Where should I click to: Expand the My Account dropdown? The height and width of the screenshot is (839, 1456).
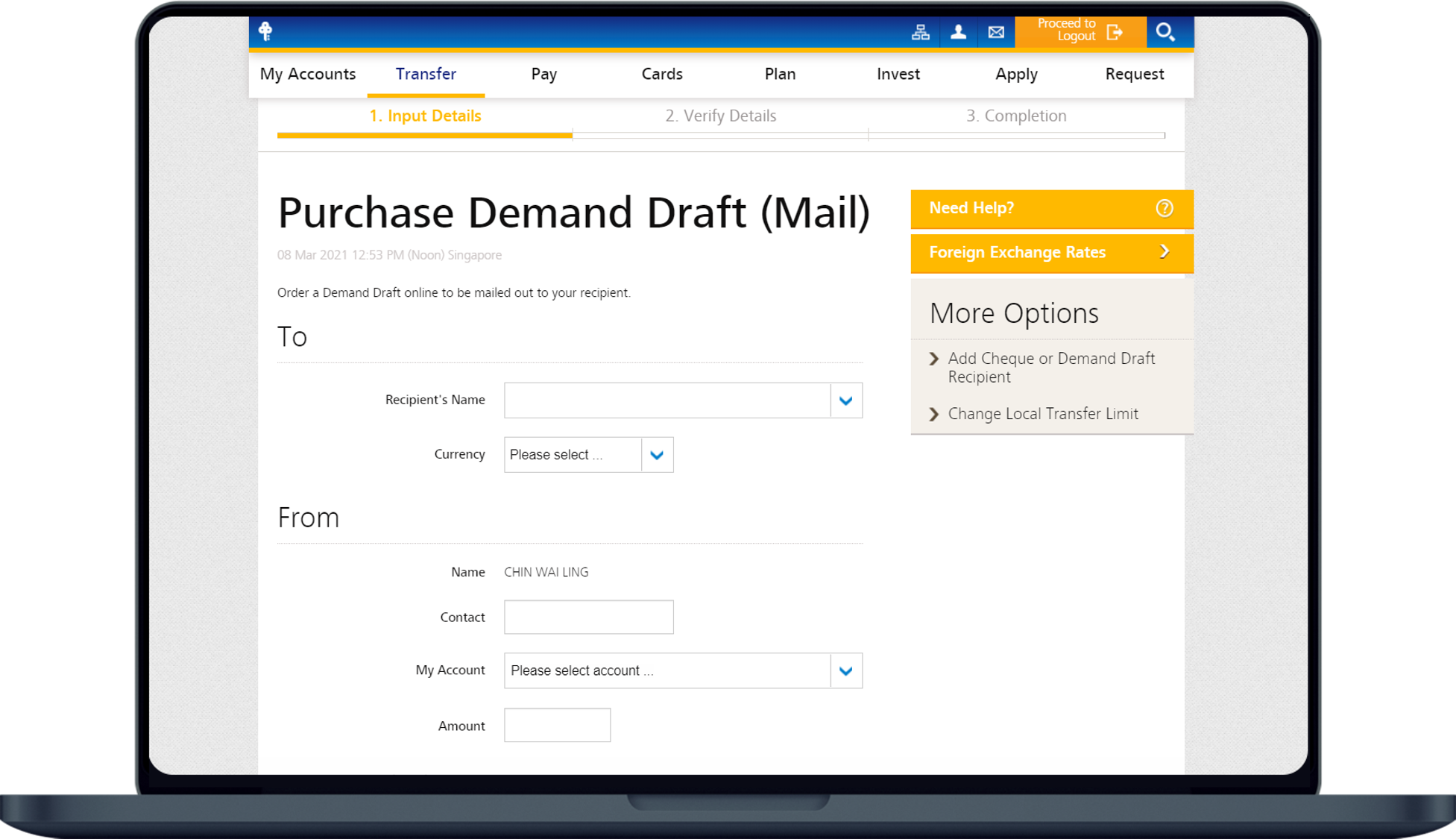click(845, 670)
